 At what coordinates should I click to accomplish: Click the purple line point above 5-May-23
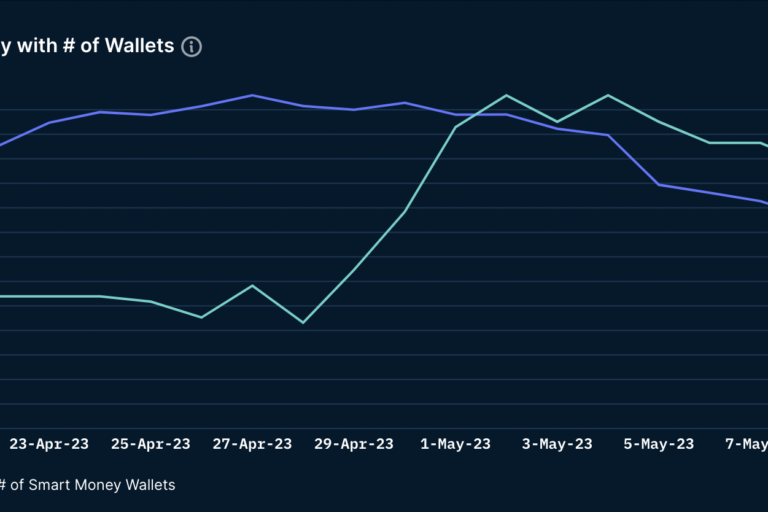click(659, 185)
